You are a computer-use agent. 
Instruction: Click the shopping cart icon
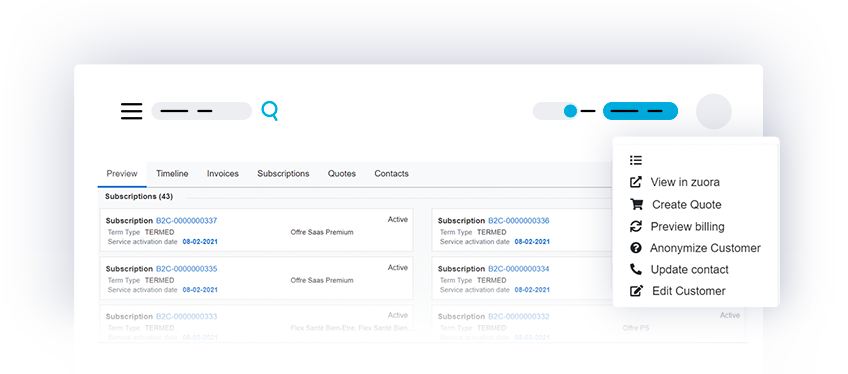[x=637, y=204]
